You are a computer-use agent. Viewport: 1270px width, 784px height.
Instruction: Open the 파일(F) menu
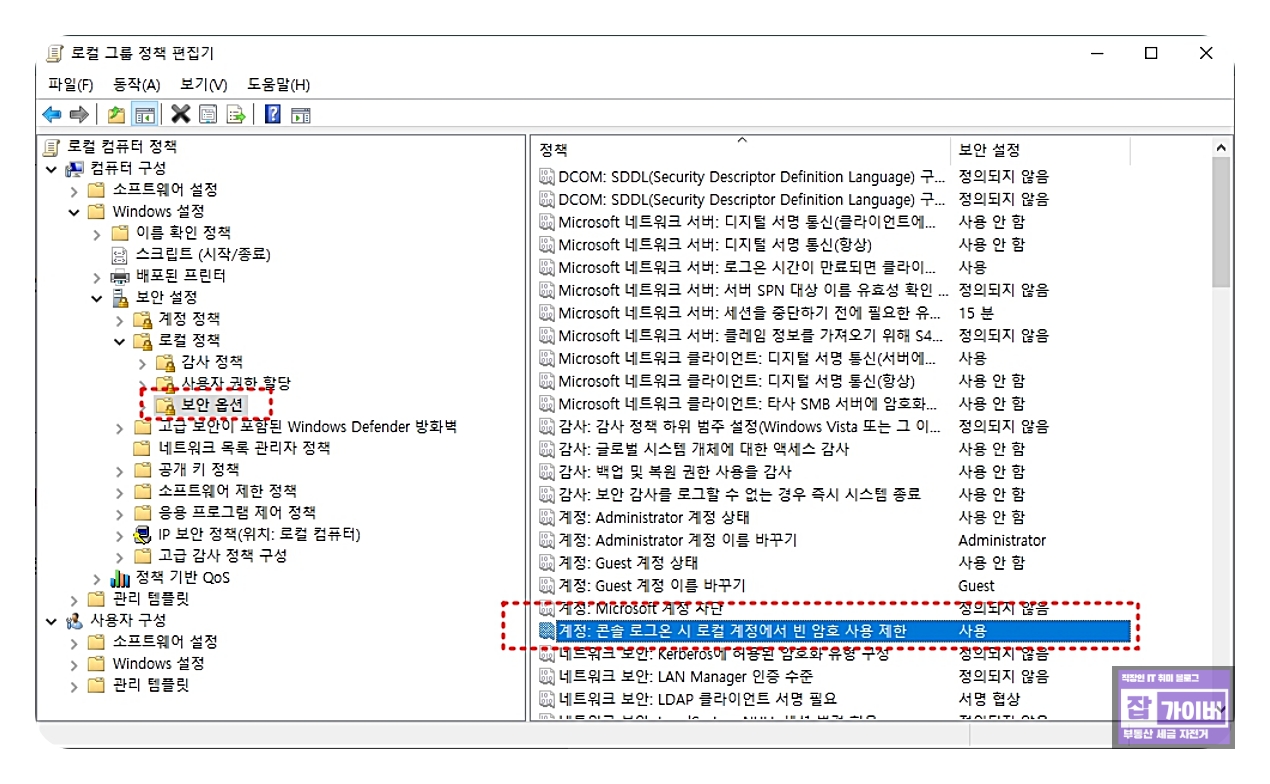69,85
